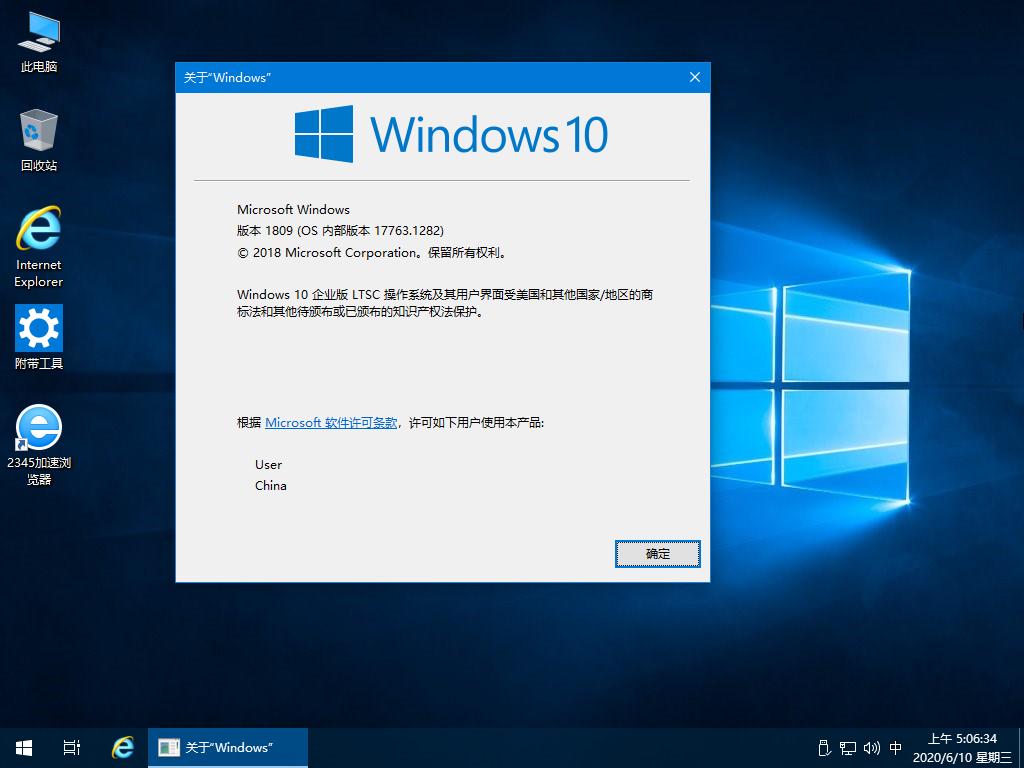Click Show desktop sliver at taskbar end
Viewport: 1024px width, 768px height.
coord(1021,748)
